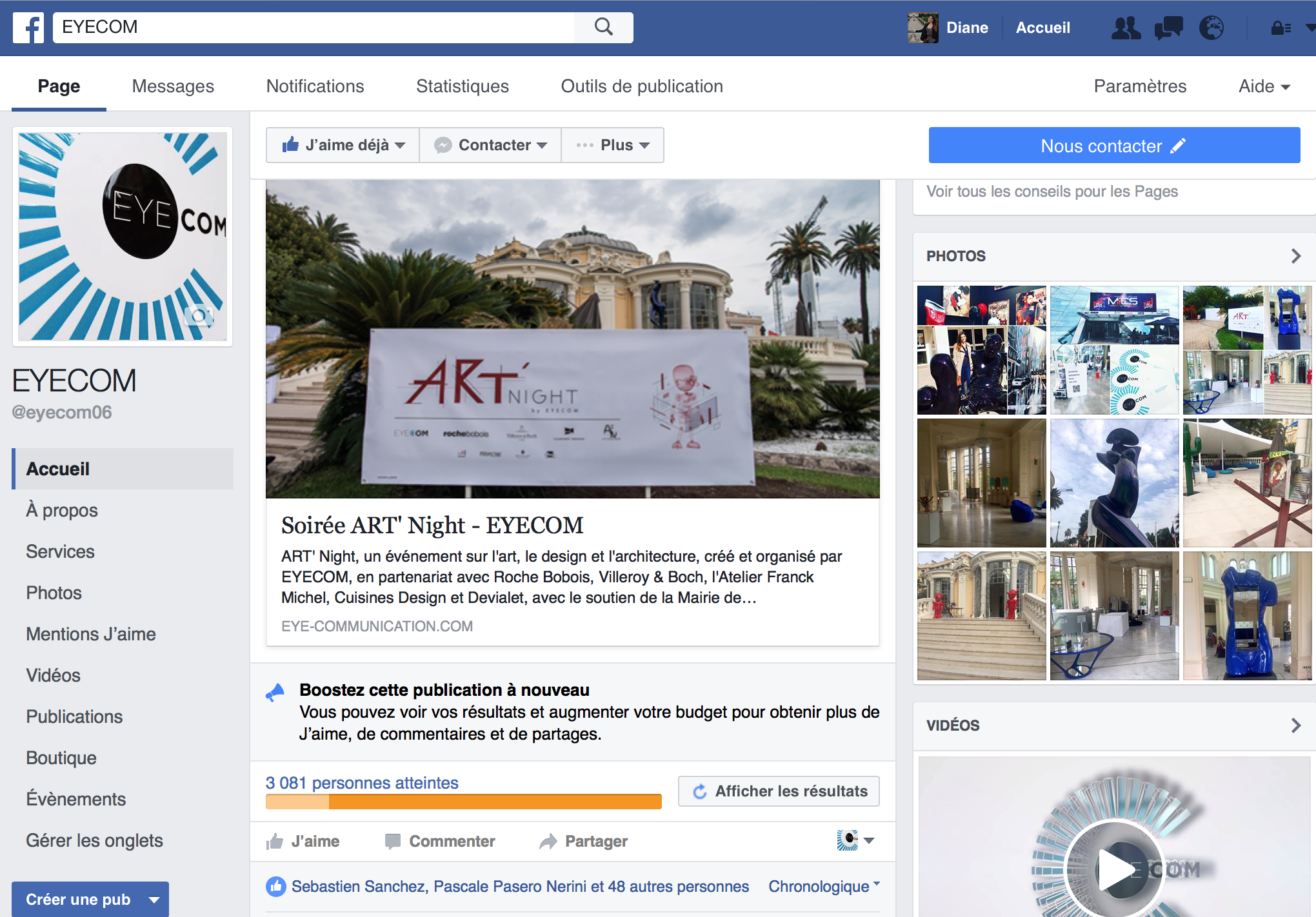Click the @eyecom06 username
This screenshot has height=917, width=1316.
point(62,412)
